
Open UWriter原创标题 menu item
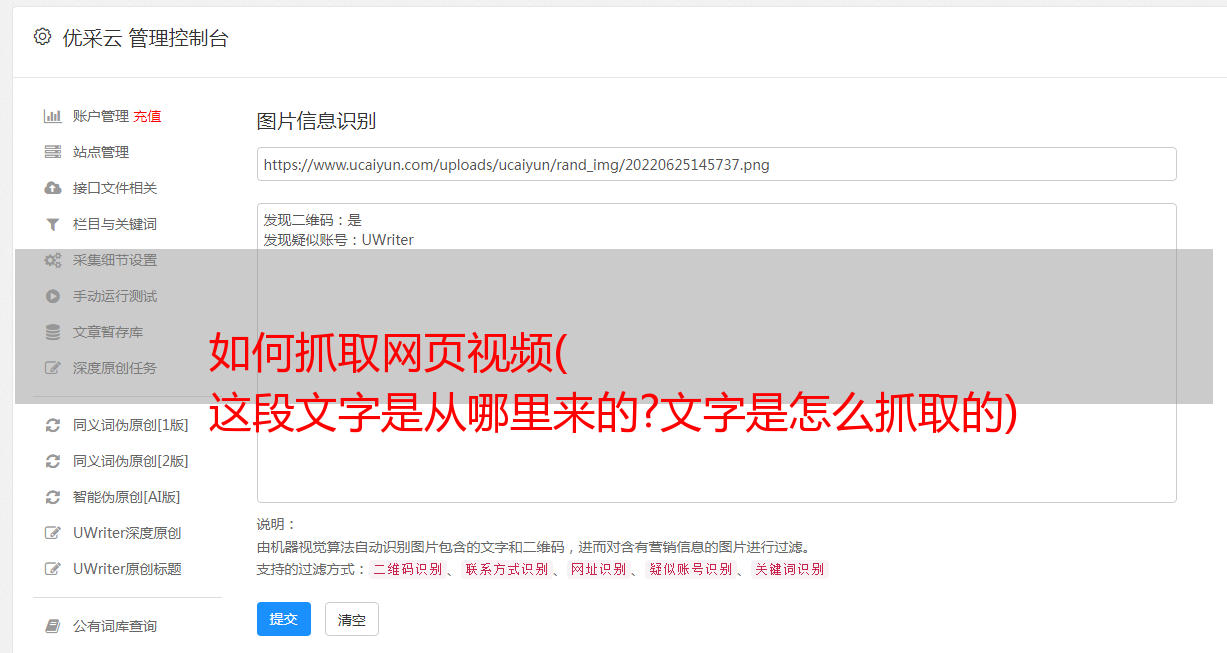click(x=127, y=569)
